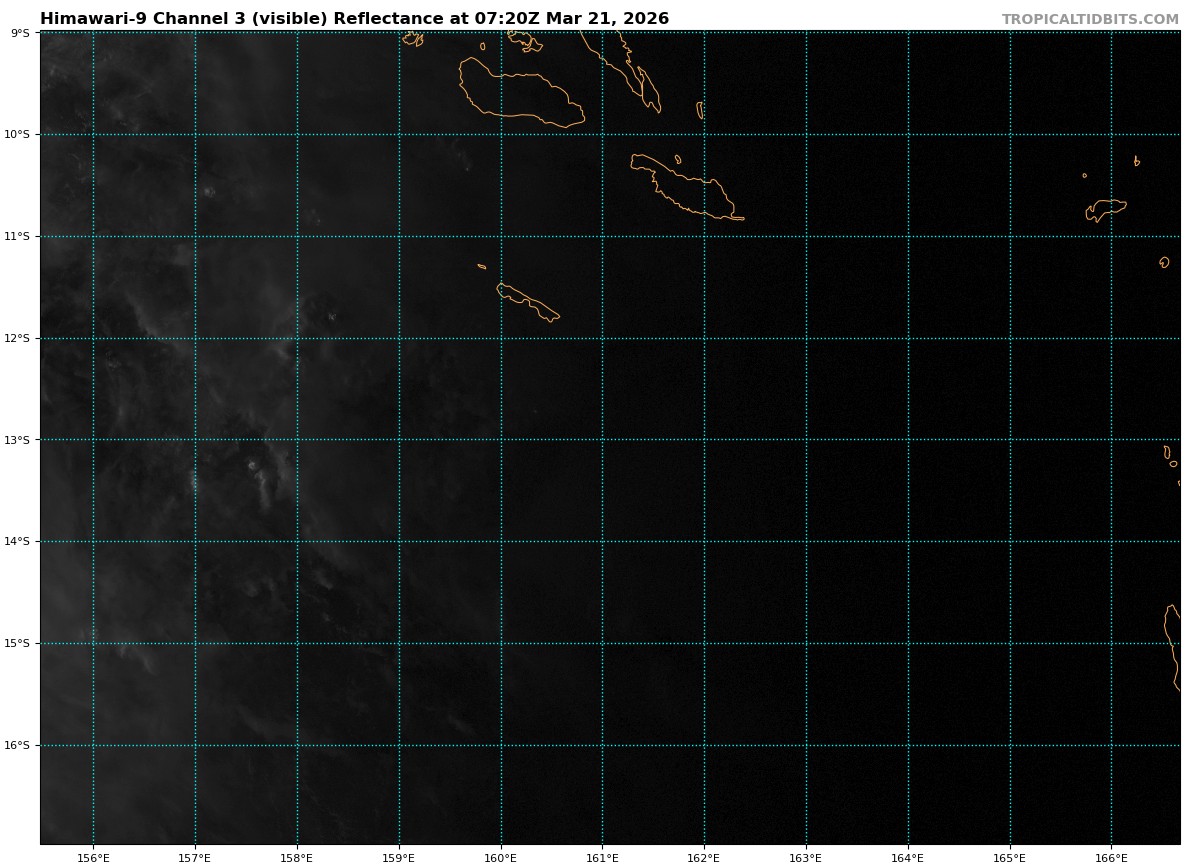The image size is (1200, 867).
Task: Click the 14°S latitude axis label
Action: click(x=18, y=541)
